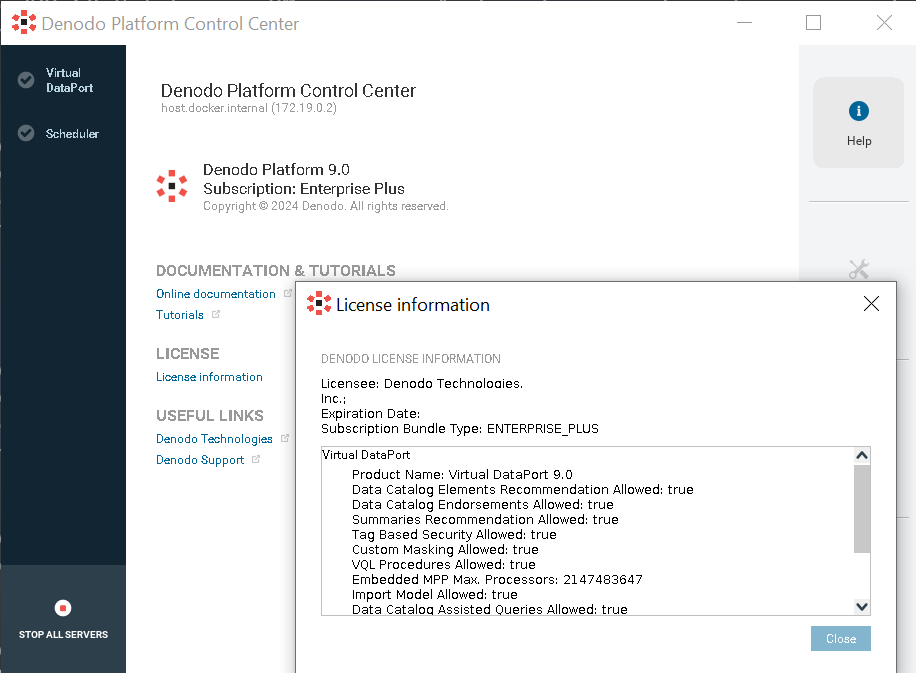The width and height of the screenshot is (916, 673).
Task: Select 'Embedded MPP Max. Processors' line
Action: 497,580
